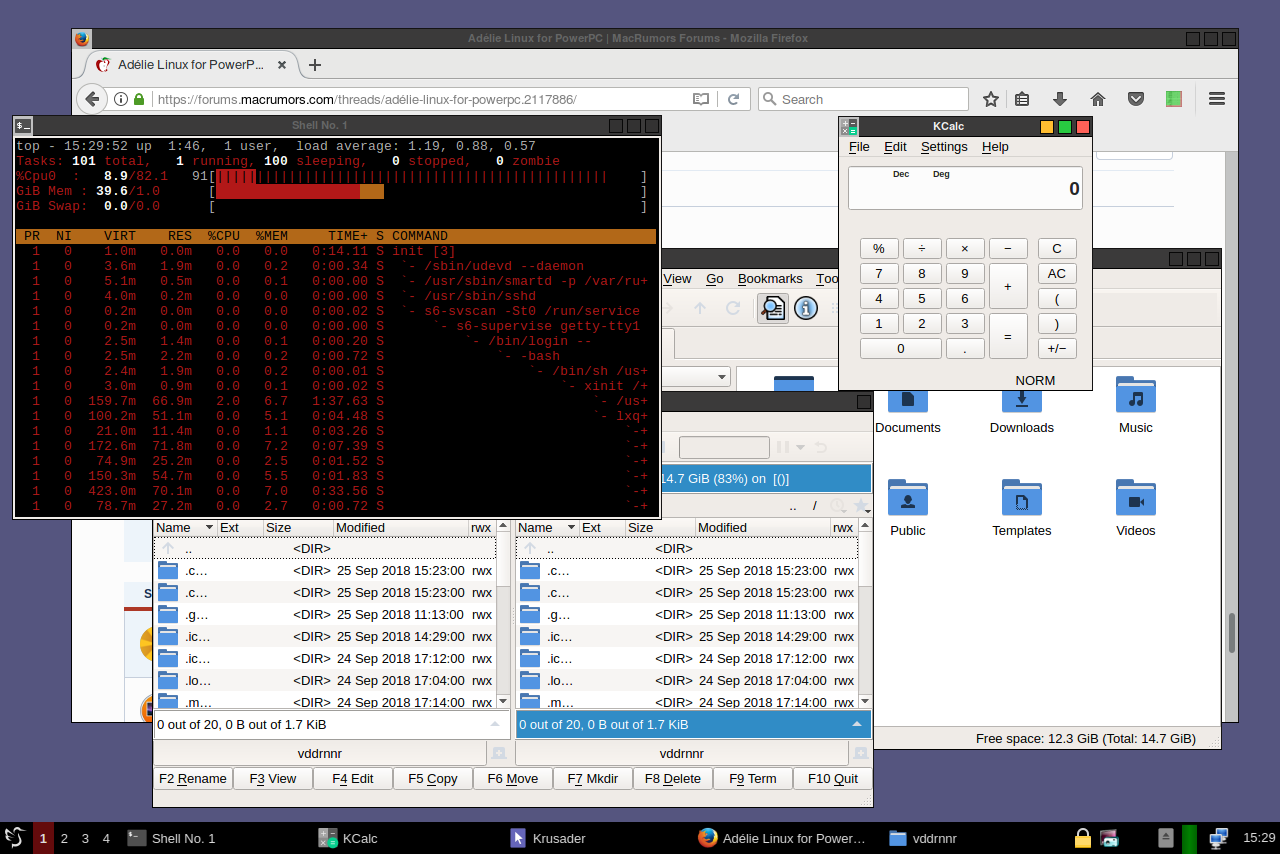This screenshot has height=854, width=1280.
Task: Toggle reader view icon in URL bar
Action: 701,99
